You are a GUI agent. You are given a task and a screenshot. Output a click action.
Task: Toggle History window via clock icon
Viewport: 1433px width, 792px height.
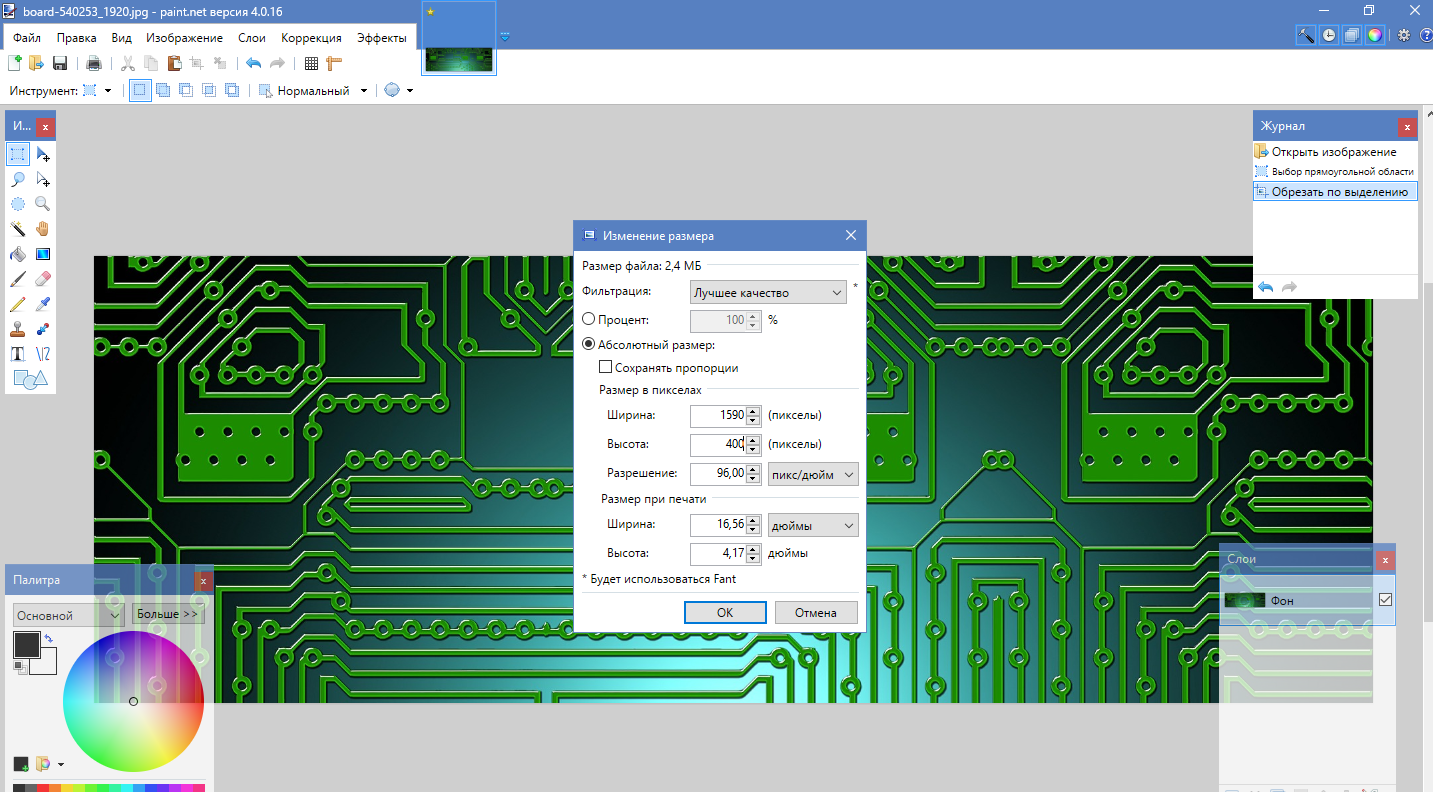coord(1329,35)
